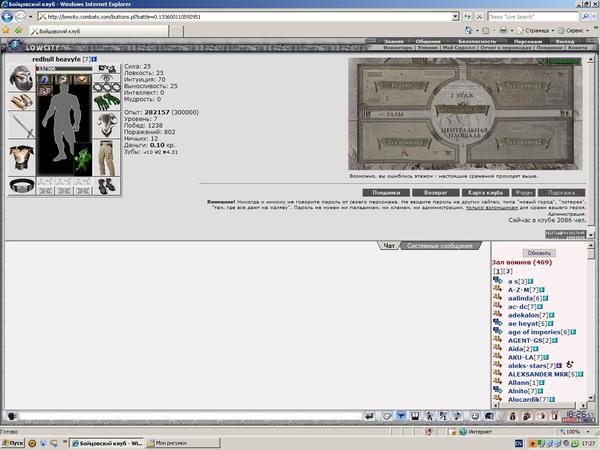Click the Форум button

coord(523,192)
